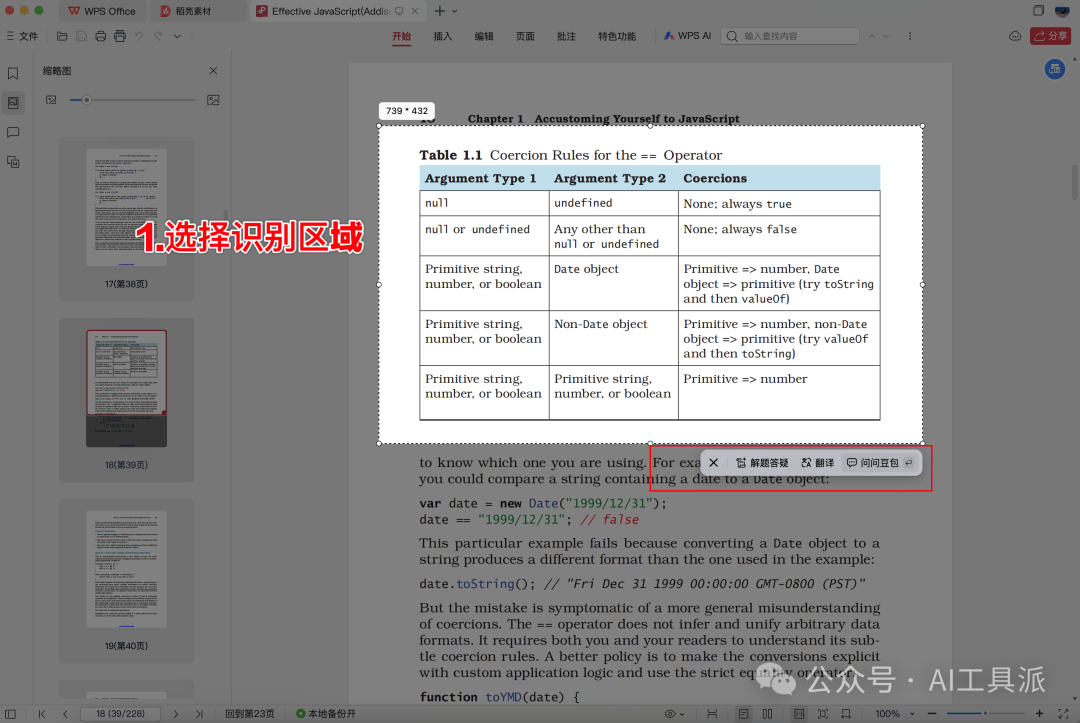Click the 解题答疑 button
This screenshot has width=1080, height=723.
[x=762, y=463]
